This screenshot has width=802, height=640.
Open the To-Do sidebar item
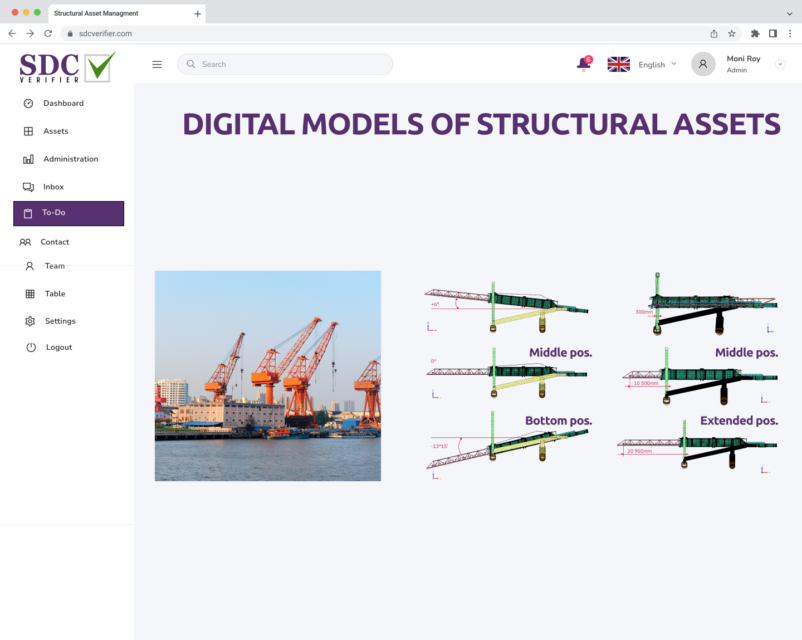(x=68, y=213)
